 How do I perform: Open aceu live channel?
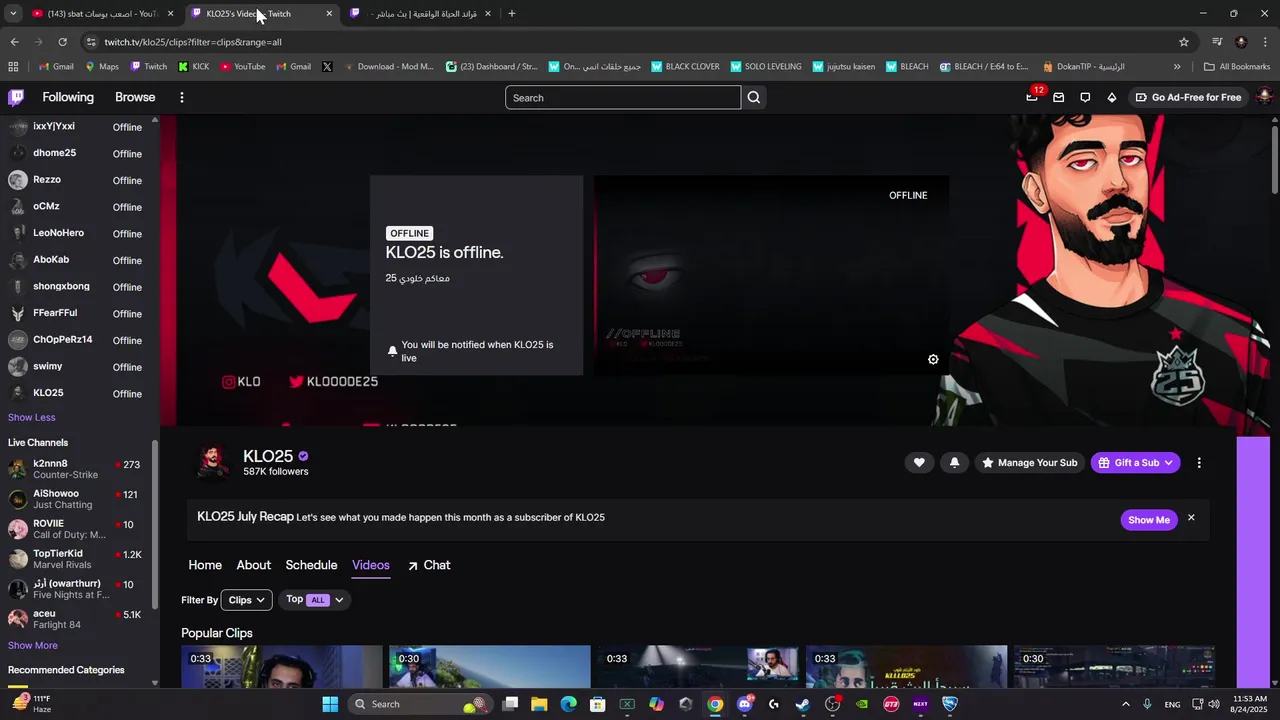[78, 619]
